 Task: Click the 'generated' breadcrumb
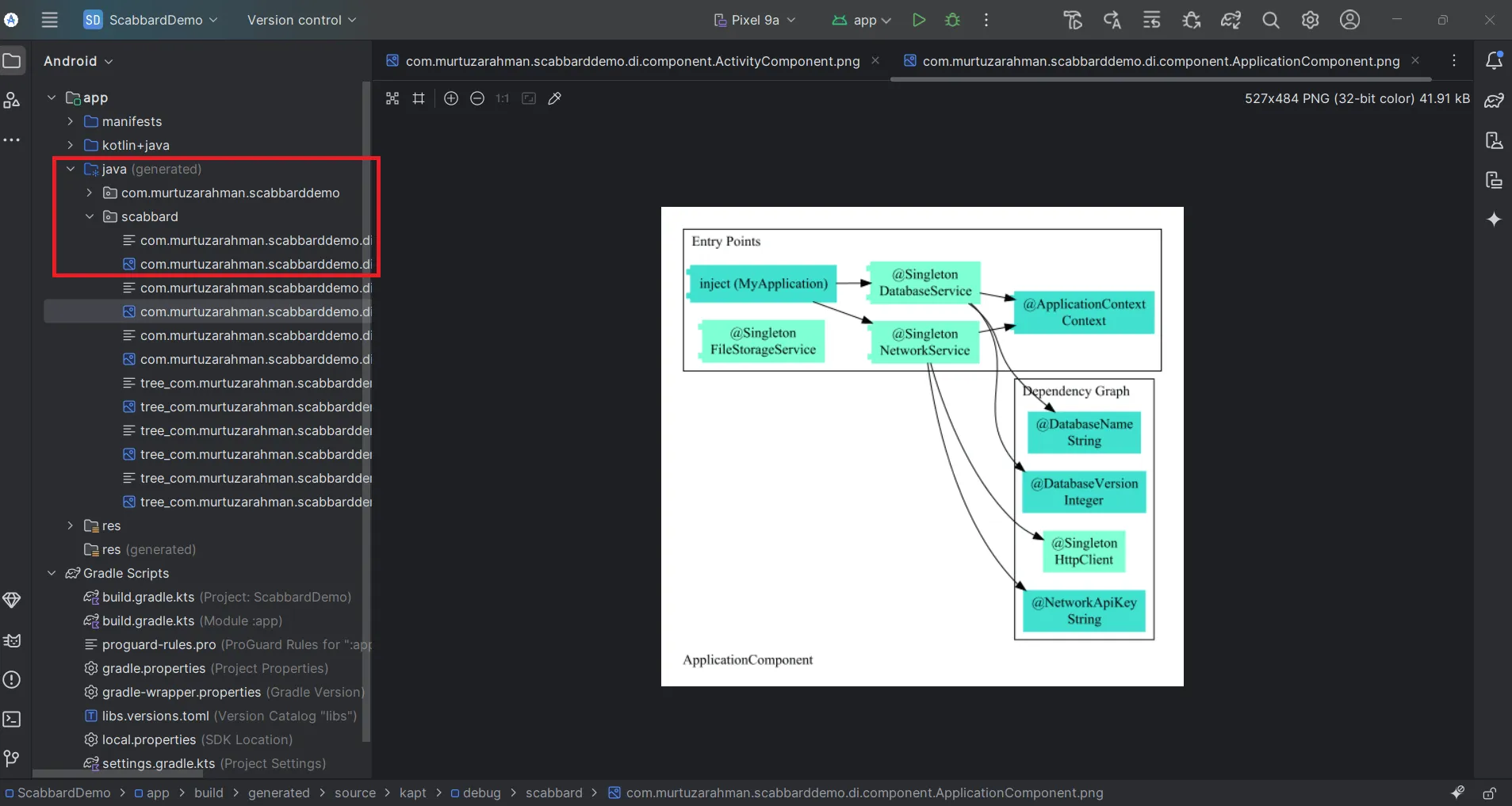click(x=278, y=793)
